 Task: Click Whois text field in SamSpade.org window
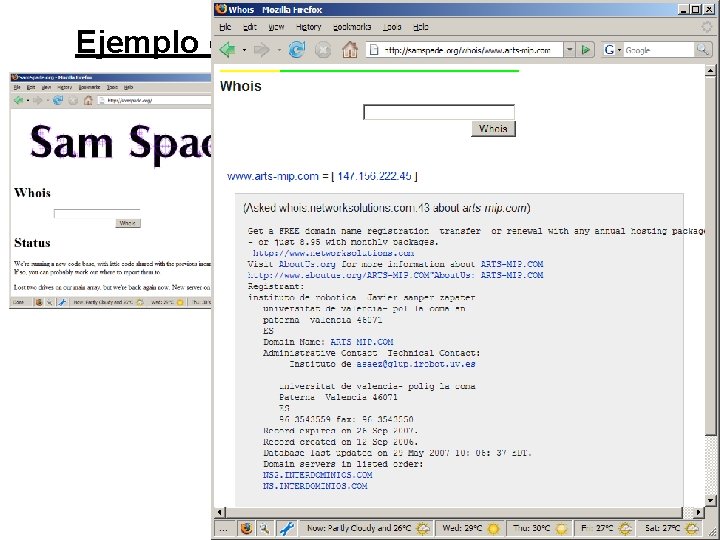97,214
